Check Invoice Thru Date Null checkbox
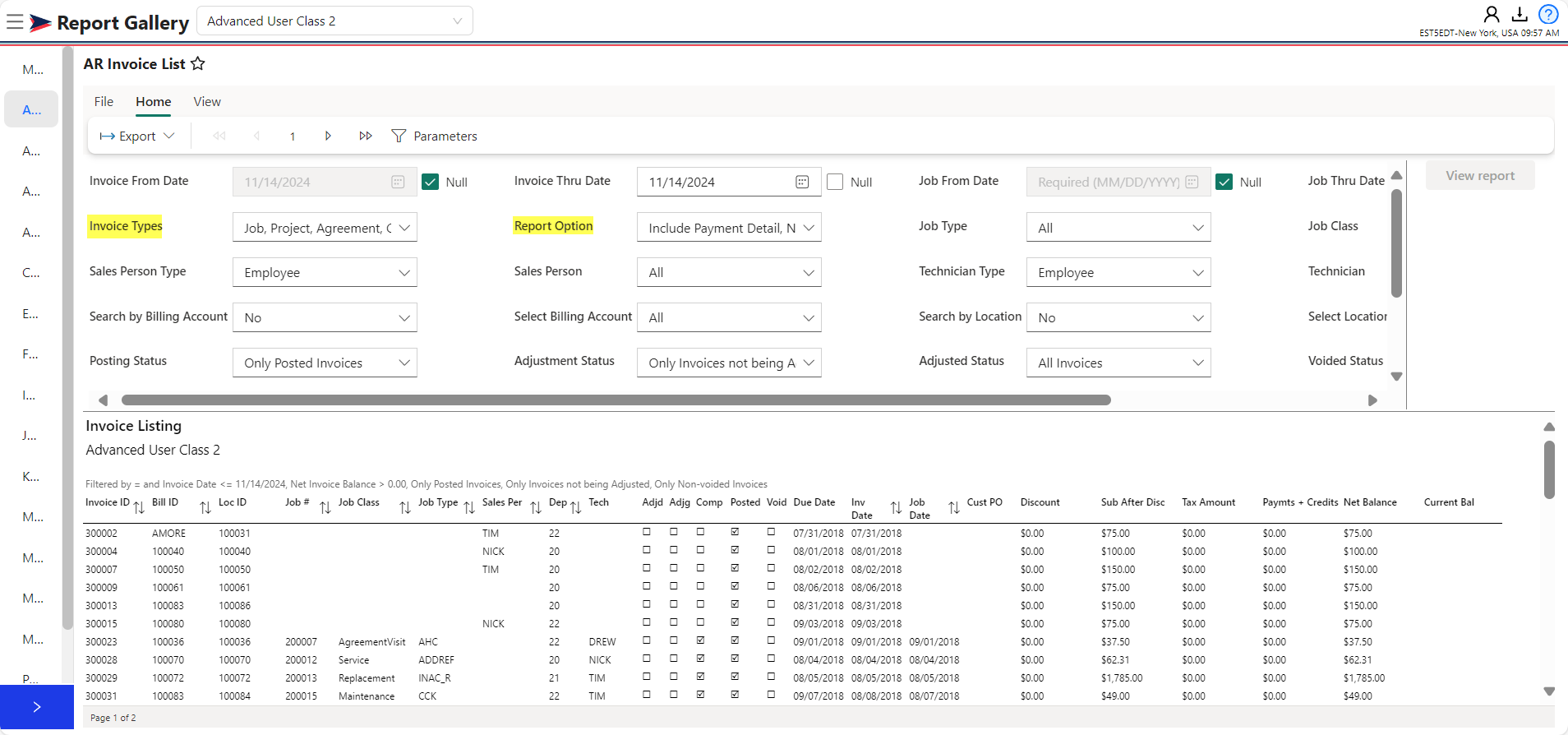The height and width of the screenshot is (735, 1568). click(x=835, y=182)
